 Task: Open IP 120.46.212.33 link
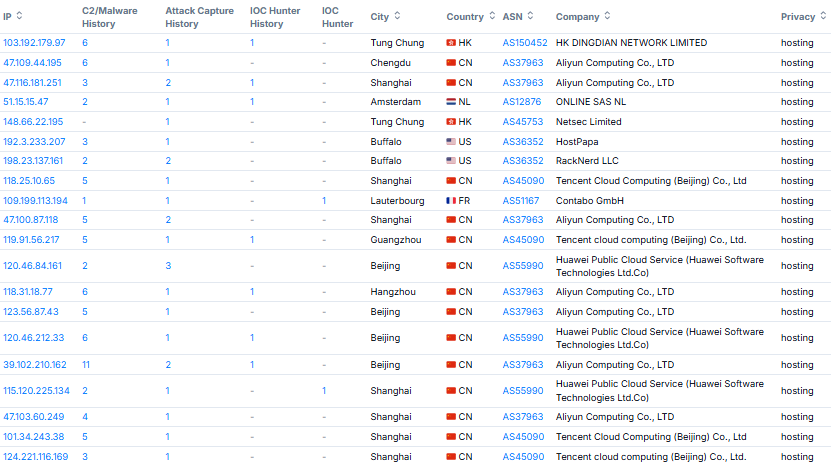(34, 338)
